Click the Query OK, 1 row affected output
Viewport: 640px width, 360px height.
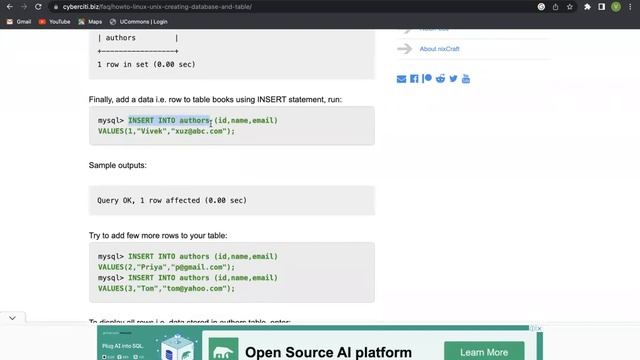click(x=172, y=200)
